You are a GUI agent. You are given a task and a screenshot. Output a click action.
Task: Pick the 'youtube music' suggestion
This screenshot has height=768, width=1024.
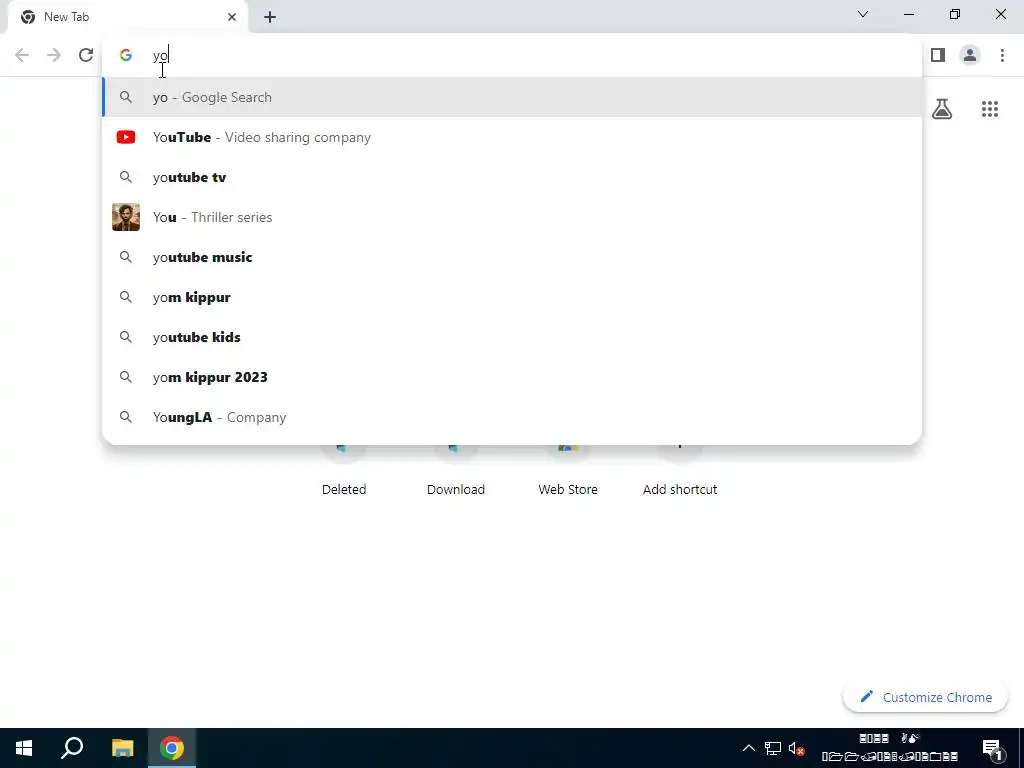click(512, 257)
